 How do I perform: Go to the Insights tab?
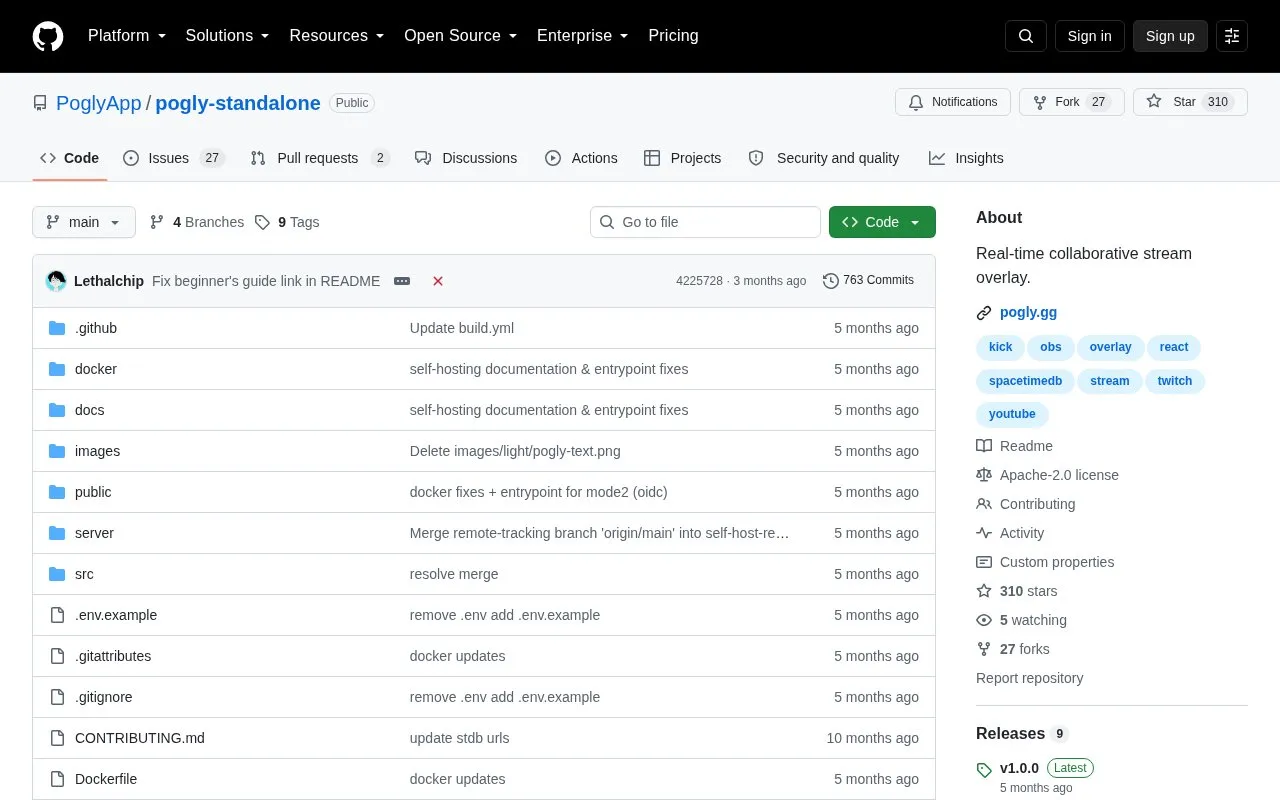966,158
